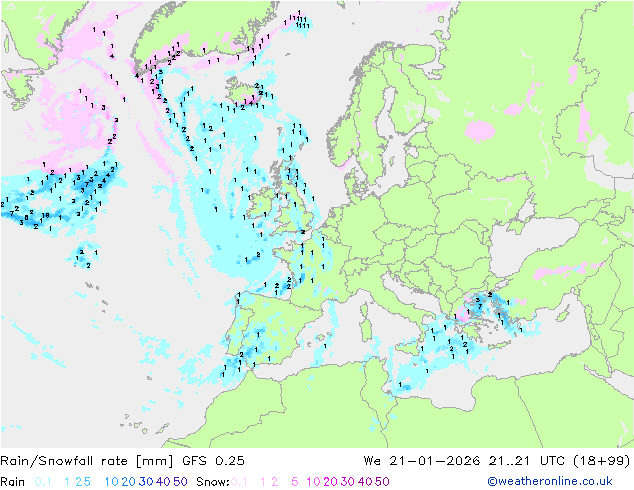Click the Rain legend value 50
634x490 pixels.
(x=180, y=482)
